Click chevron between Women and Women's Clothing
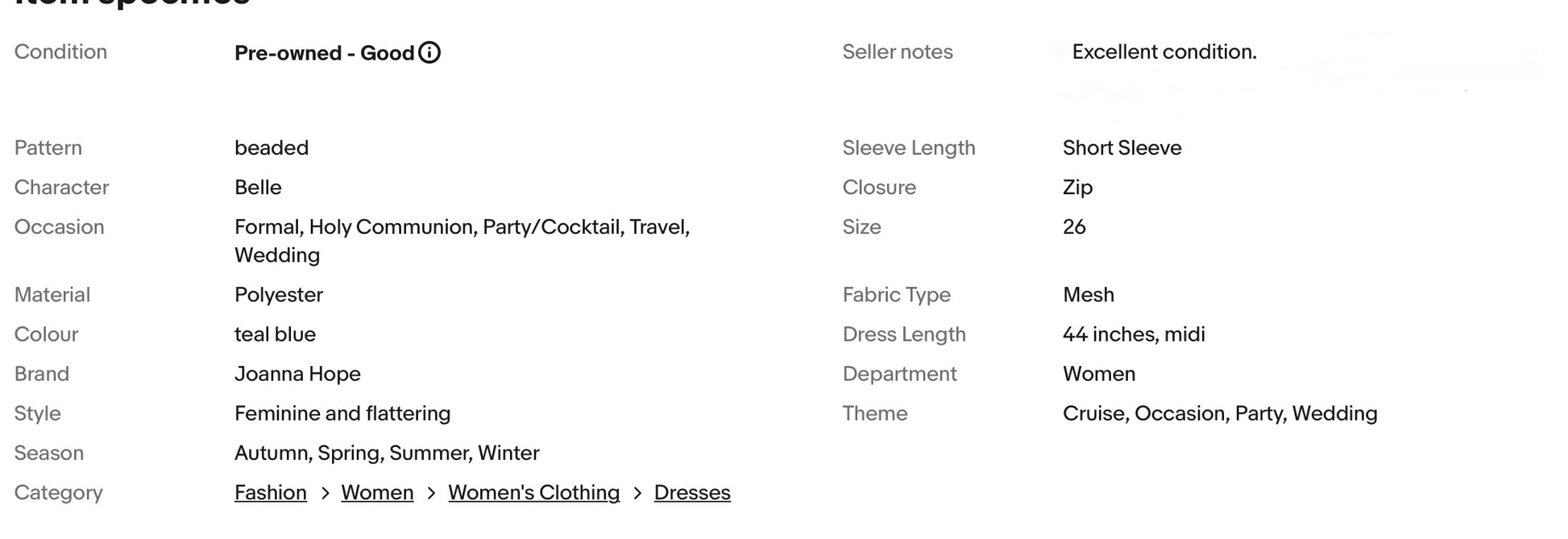 (x=431, y=493)
